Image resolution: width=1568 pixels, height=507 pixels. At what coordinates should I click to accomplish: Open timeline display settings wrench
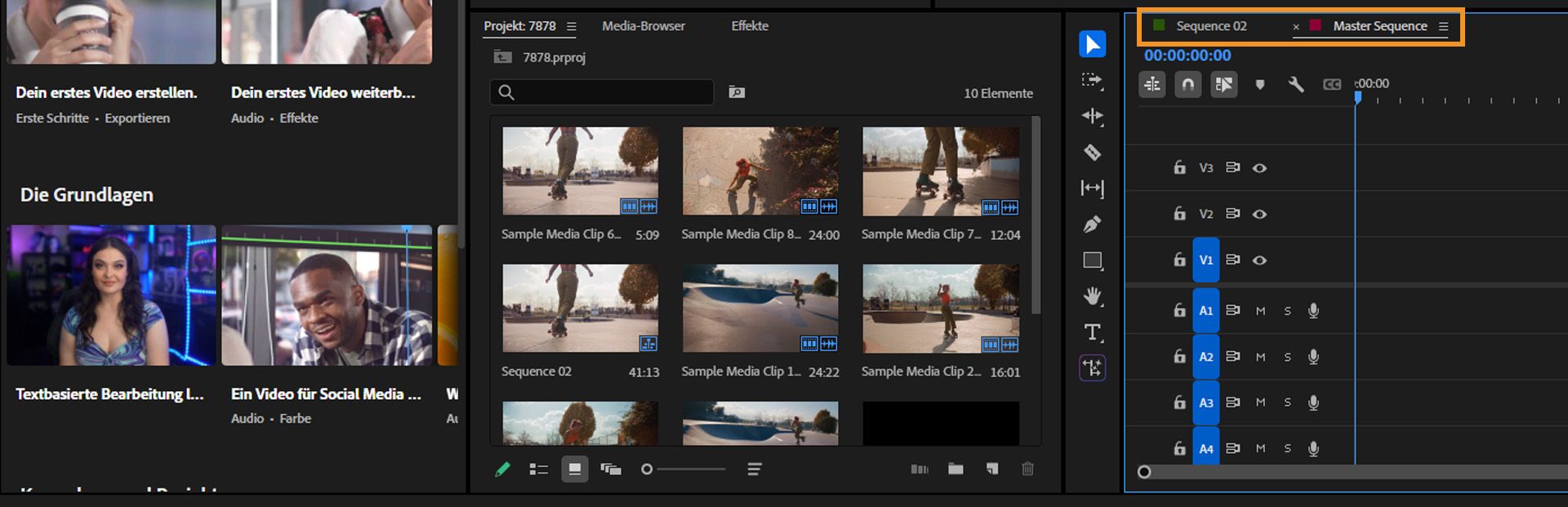click(x=1296, y=84)
